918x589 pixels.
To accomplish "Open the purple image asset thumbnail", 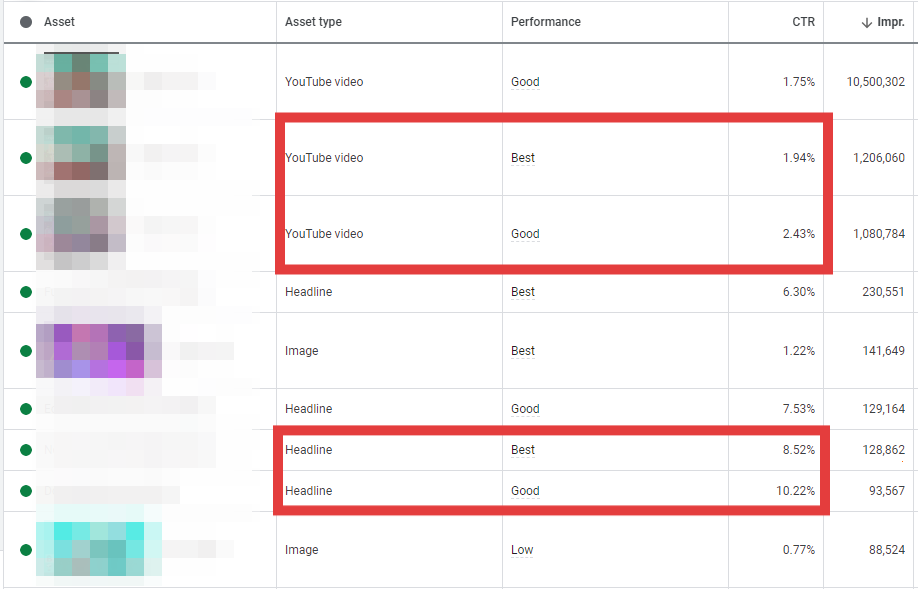I will click(x=99, y=351).
